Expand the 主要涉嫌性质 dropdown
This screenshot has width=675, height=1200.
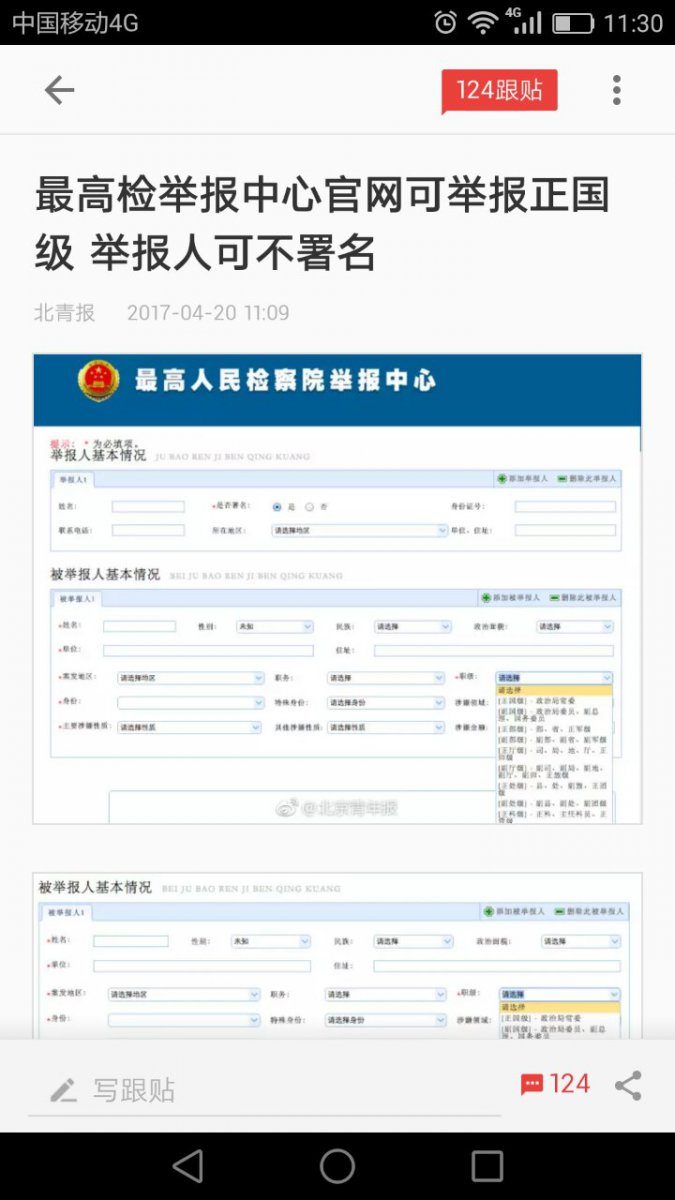point(189,727)
